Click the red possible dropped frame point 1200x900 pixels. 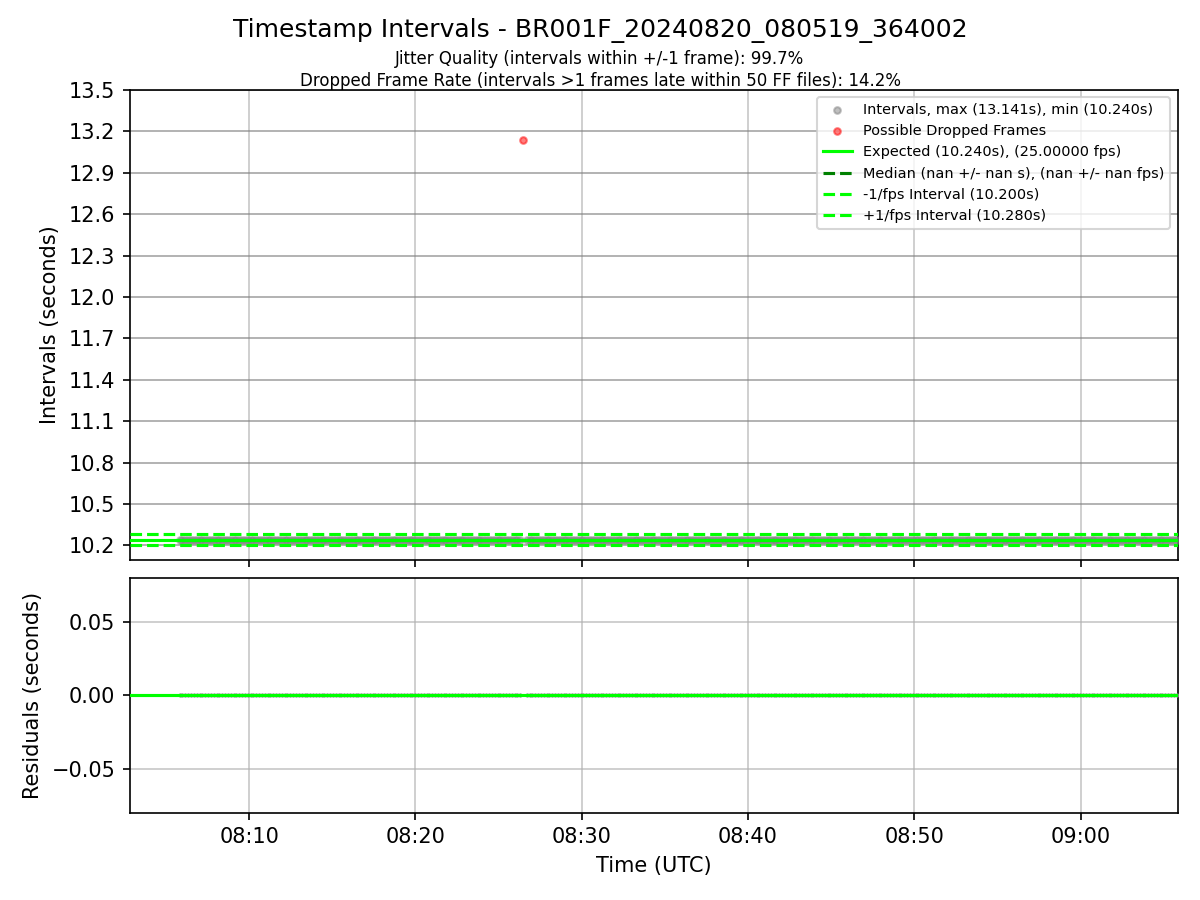(523, 140)
